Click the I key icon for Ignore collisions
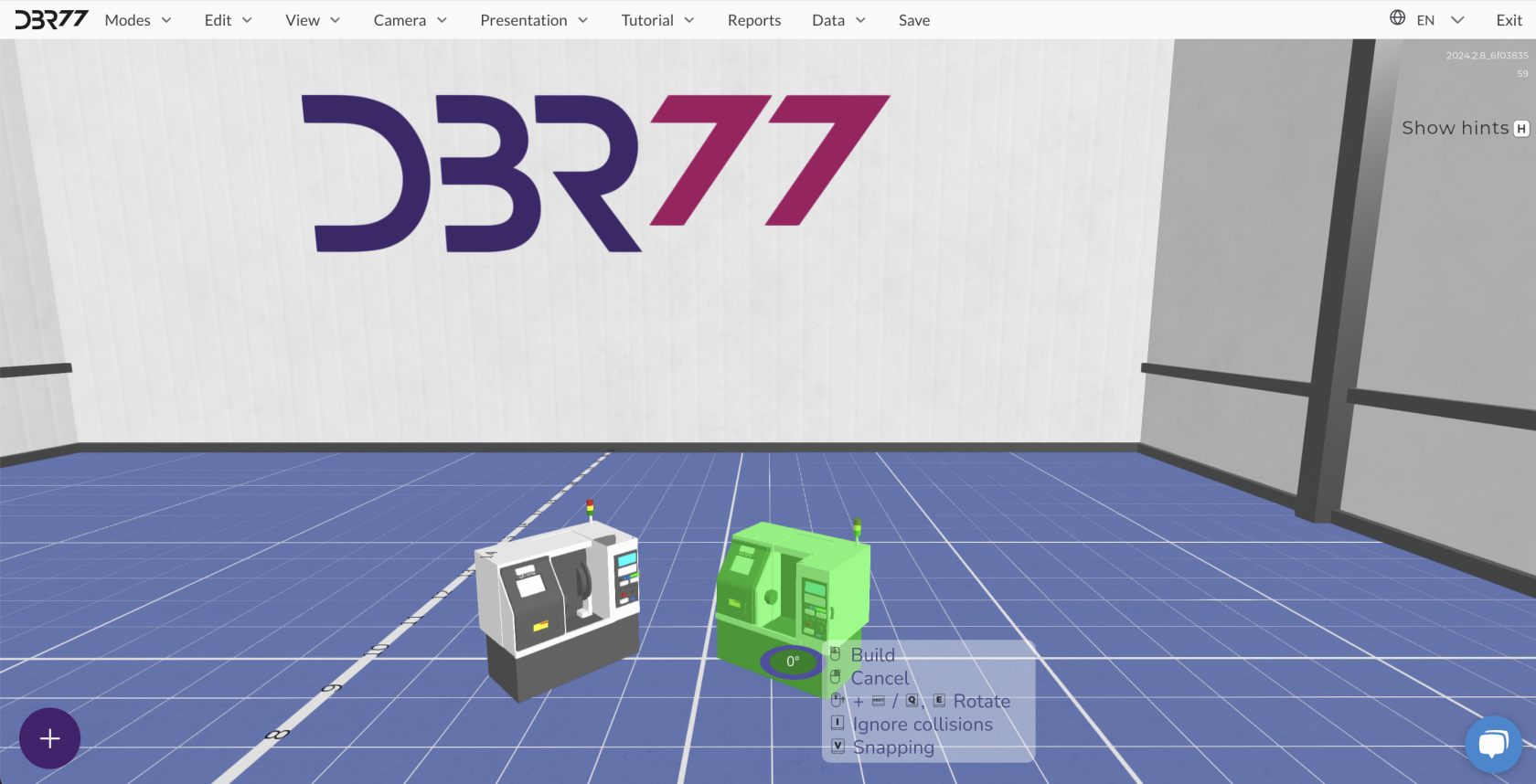 coord(837,723)
